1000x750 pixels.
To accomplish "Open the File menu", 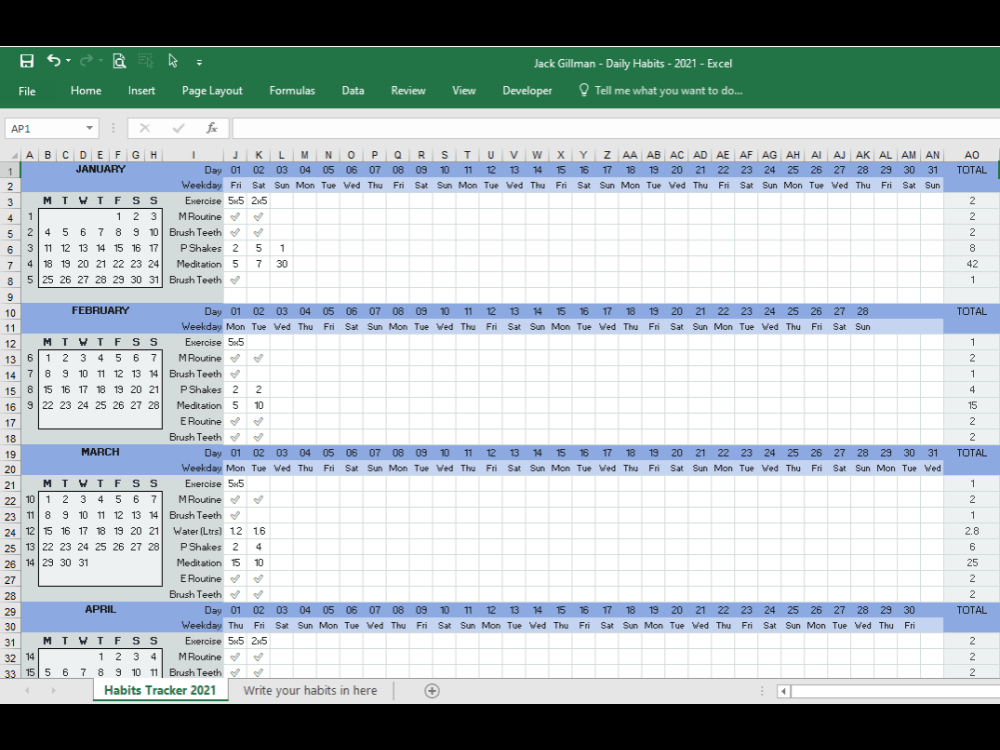I will (x=27, y=91).
